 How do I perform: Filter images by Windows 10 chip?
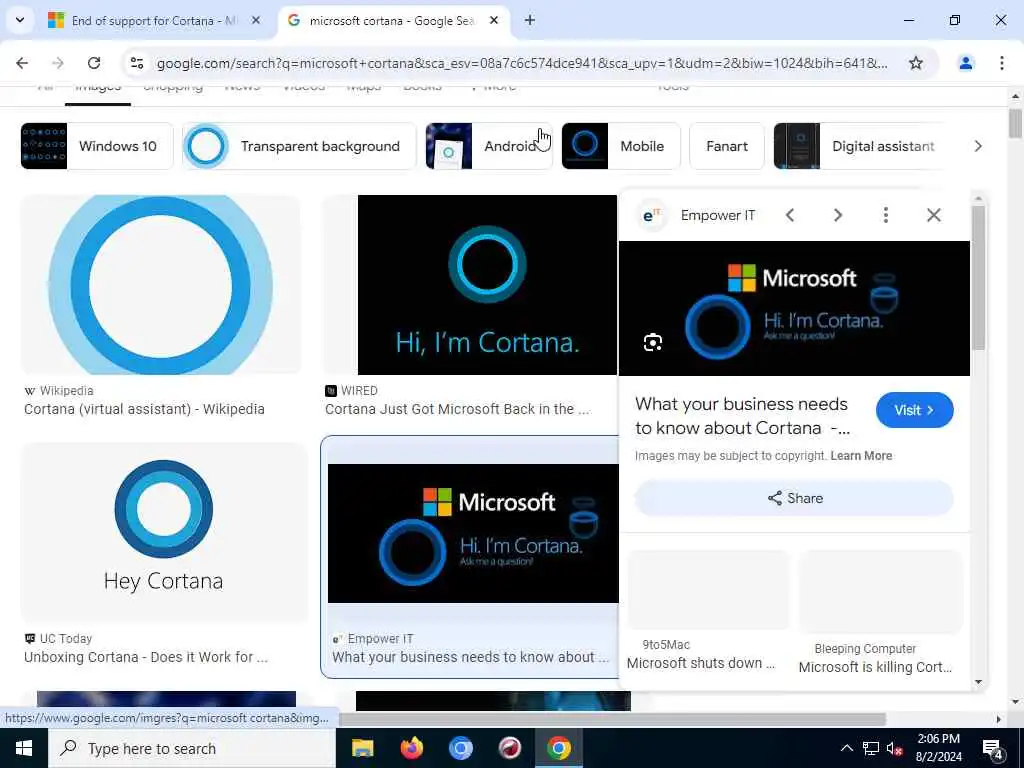pyautogui.click(x=97, y=146)
